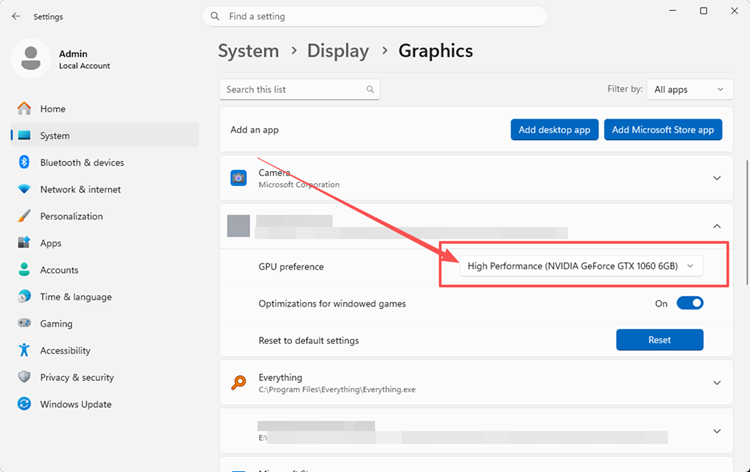Click the Network wifi icon in the sidebar
This screenshot has height=472, width=750.
pyautogui.click(x=24, y=189)
